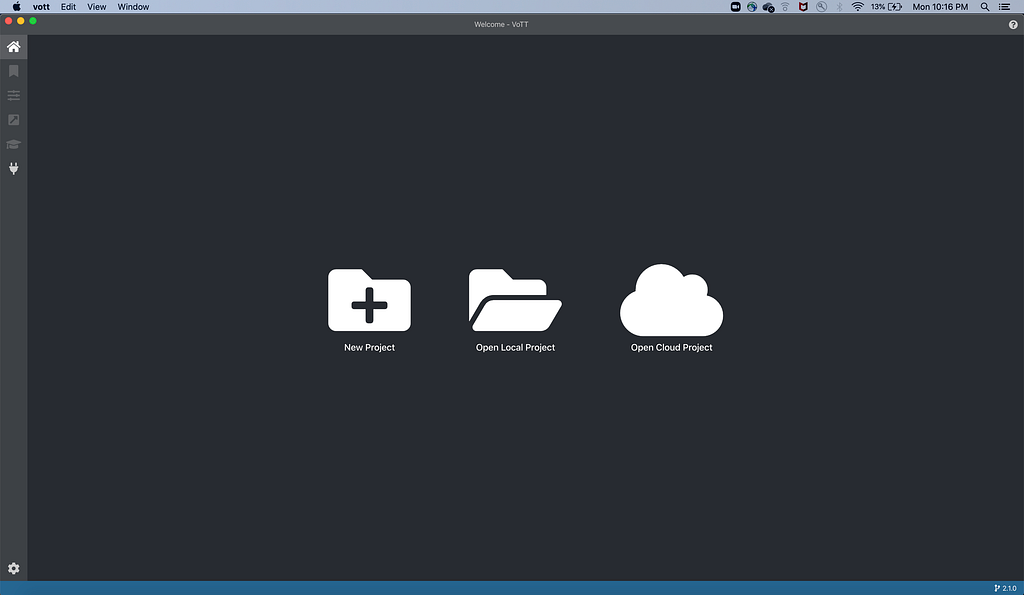Click the Zoom camera menu bar icon

[x=735, y=7]
